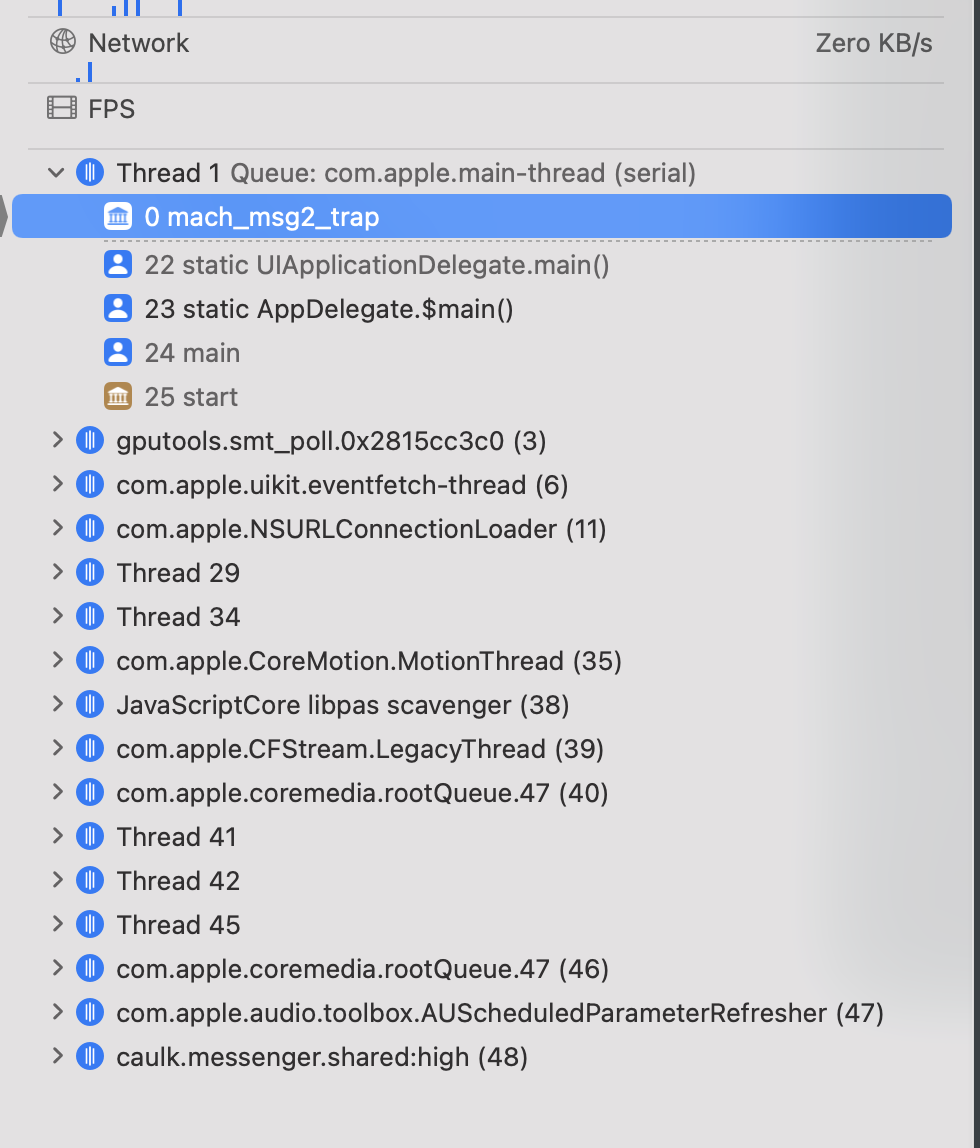The image size is (980, 1148).
Task: Click the thread icon beside caulk.messenger.shared:high
Action: click(90, 1056)
